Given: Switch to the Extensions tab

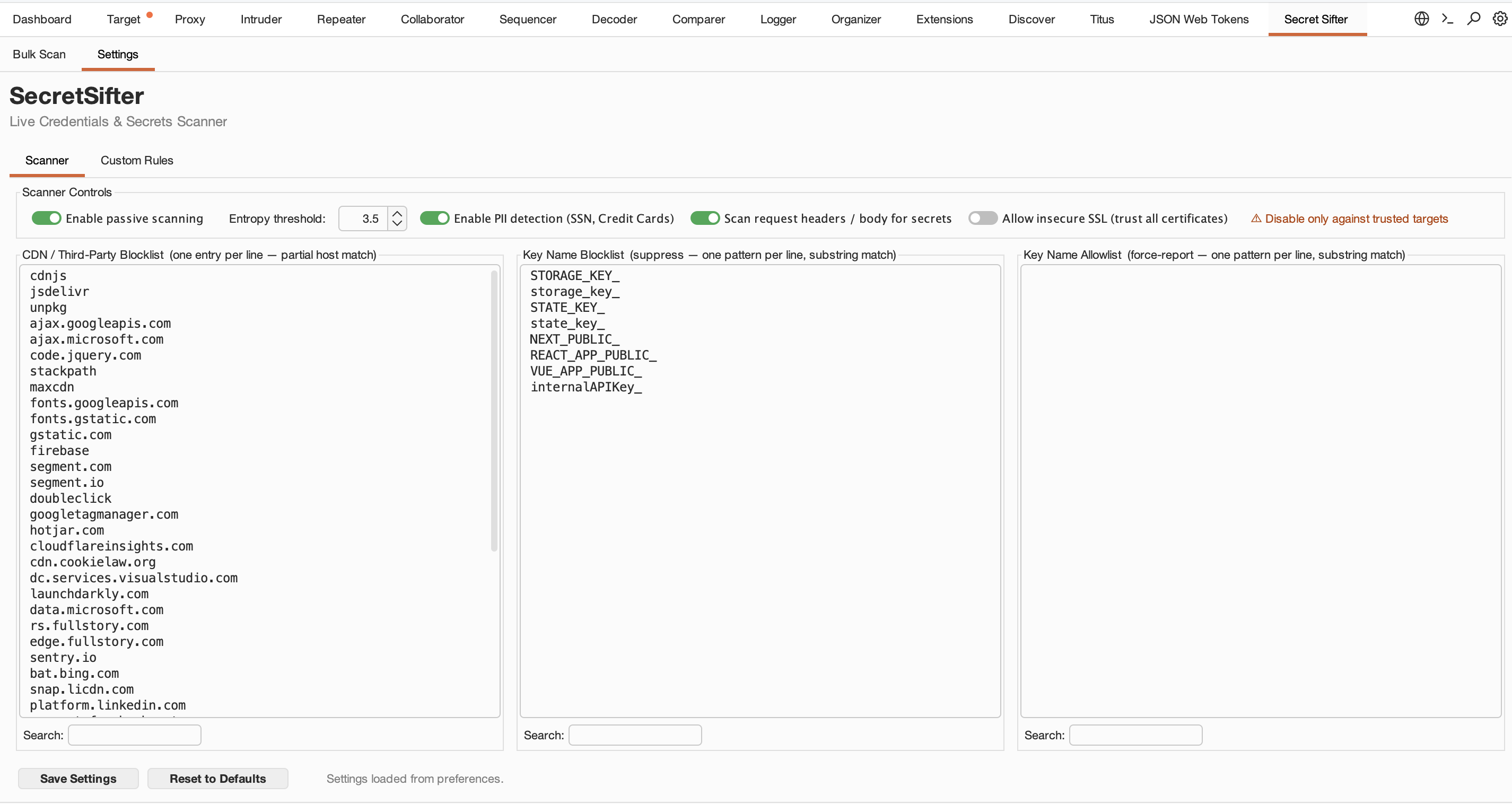Looking at the screenshot, I should [945, 19].
